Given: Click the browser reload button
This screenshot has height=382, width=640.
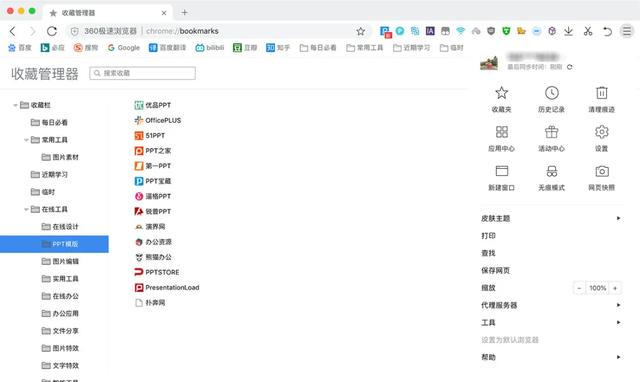Looking at the screenshot, I should [52, 31].
